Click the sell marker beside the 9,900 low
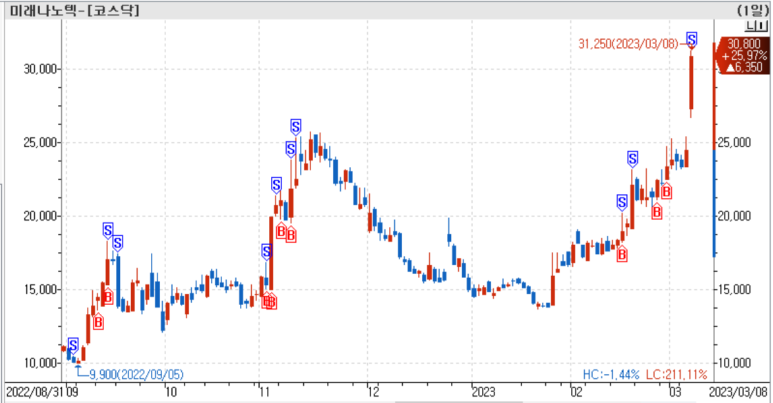 click(x=73, y=345)
